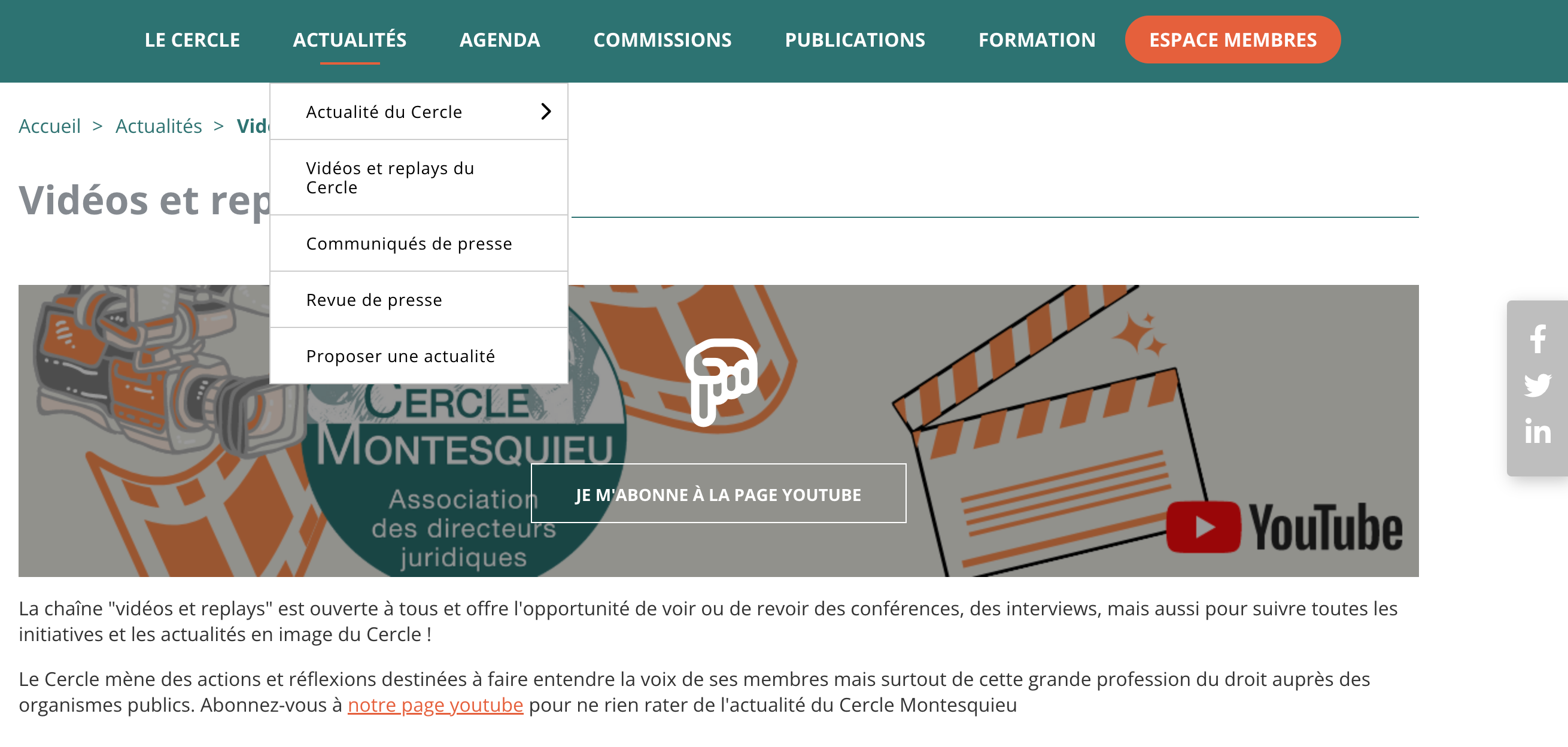Choose Proposer une actualité entry
This screenshot has width=1568, height=747.
click(419, 356)
